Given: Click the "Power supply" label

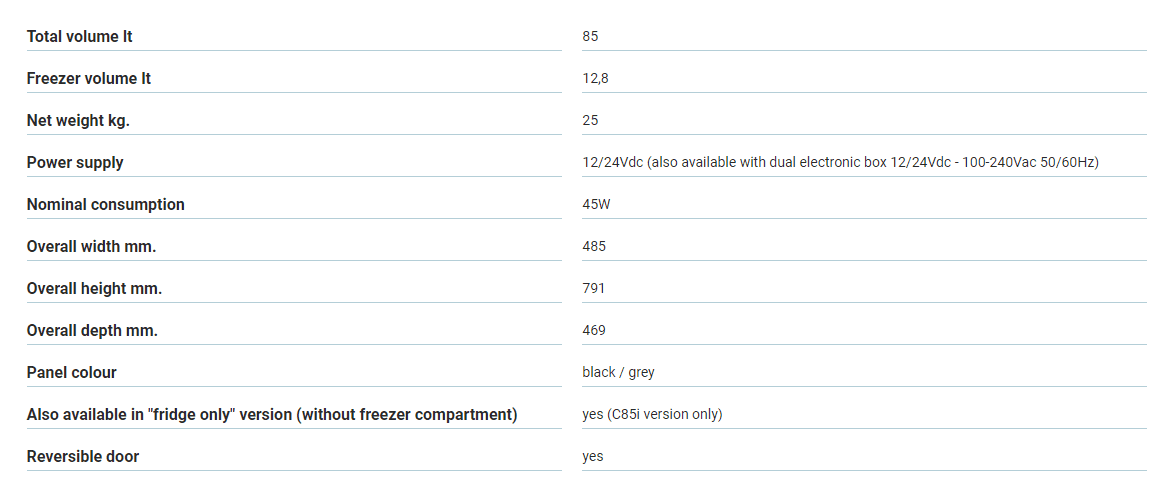Looking at the screenshot, I should pyautogui.click(x=75, y=163).
